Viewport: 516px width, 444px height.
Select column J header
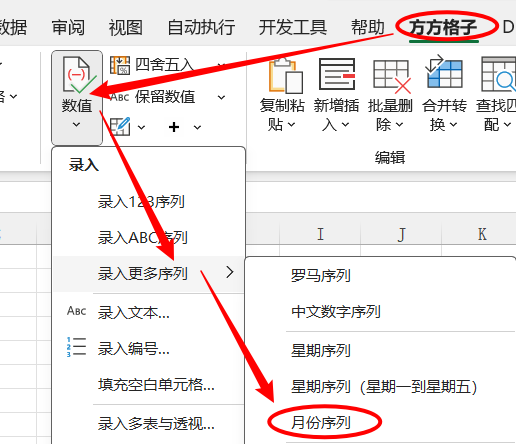click(401, 234)
